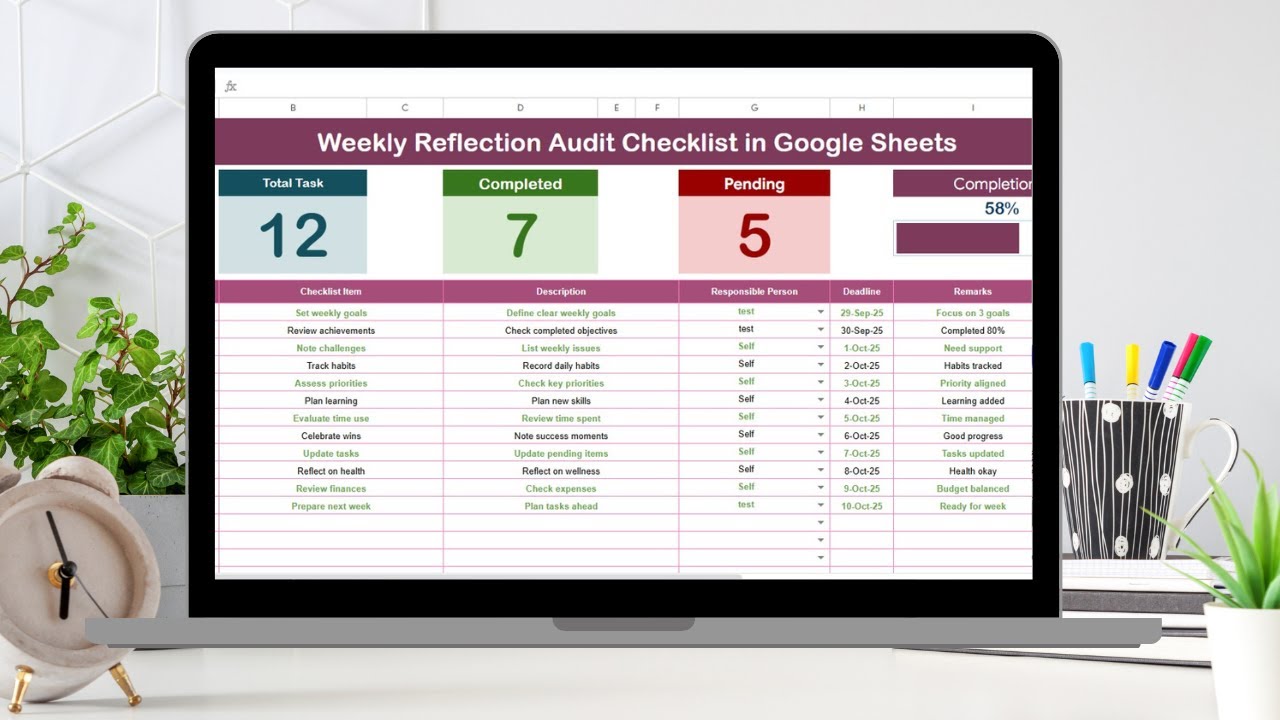Expand person dropdown in Plan learning row
The height and width of the screenshot is (720, 1280).
821,400
